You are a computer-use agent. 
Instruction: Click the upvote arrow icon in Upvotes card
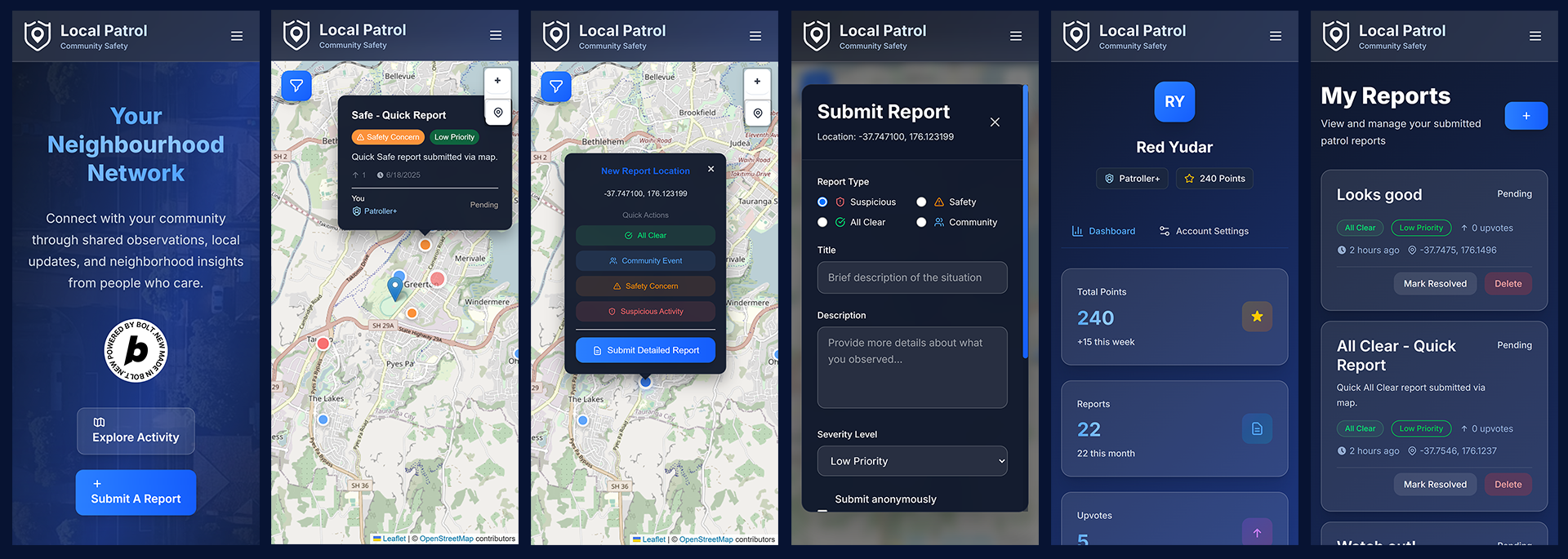pyautogui.click(x=1257, y=532)
